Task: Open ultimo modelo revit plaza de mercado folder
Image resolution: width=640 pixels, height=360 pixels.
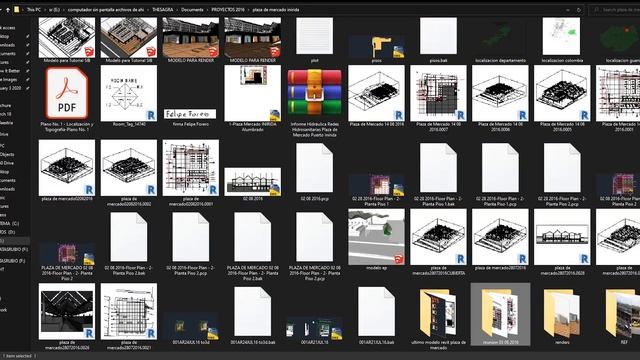Action: pos(438,312)
